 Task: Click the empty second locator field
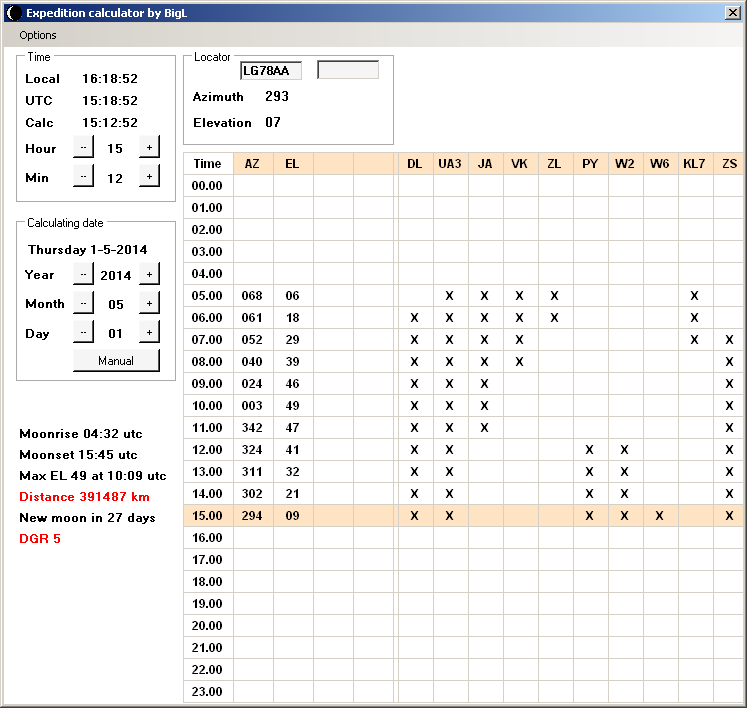pyautogui.click(x=348, y=70)
